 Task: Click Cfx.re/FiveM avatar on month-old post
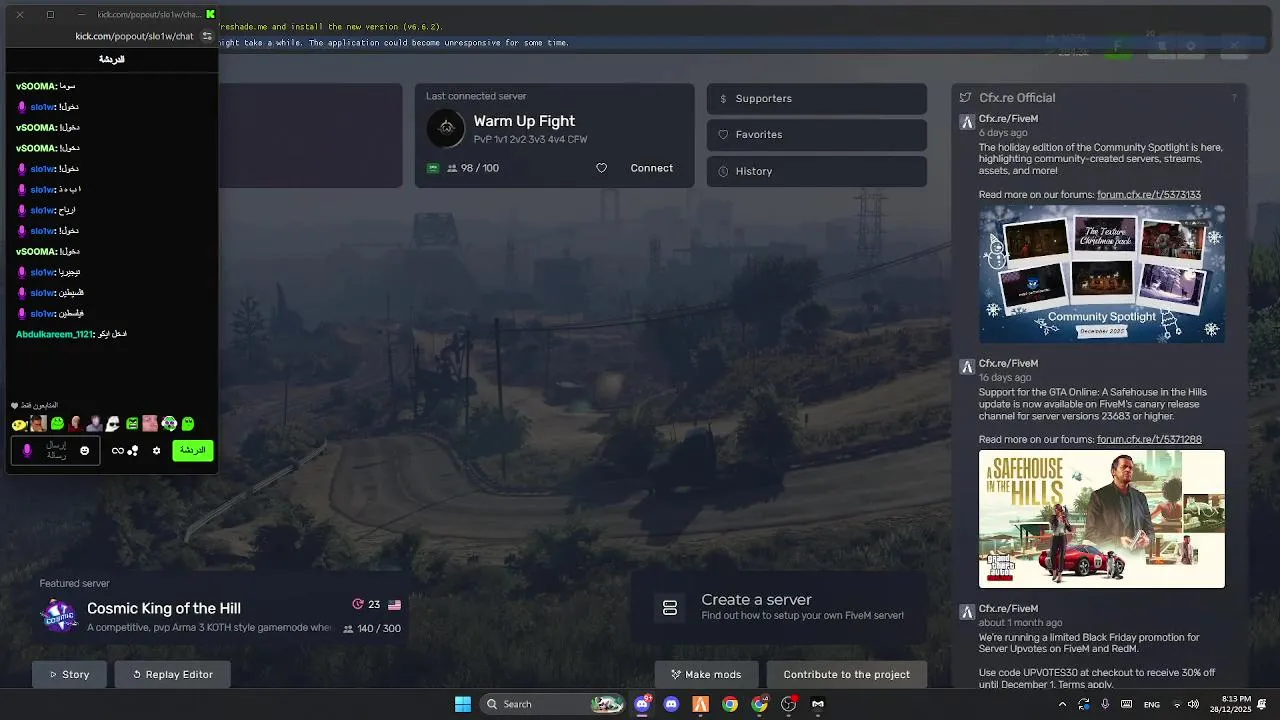(x=966, y=612)
